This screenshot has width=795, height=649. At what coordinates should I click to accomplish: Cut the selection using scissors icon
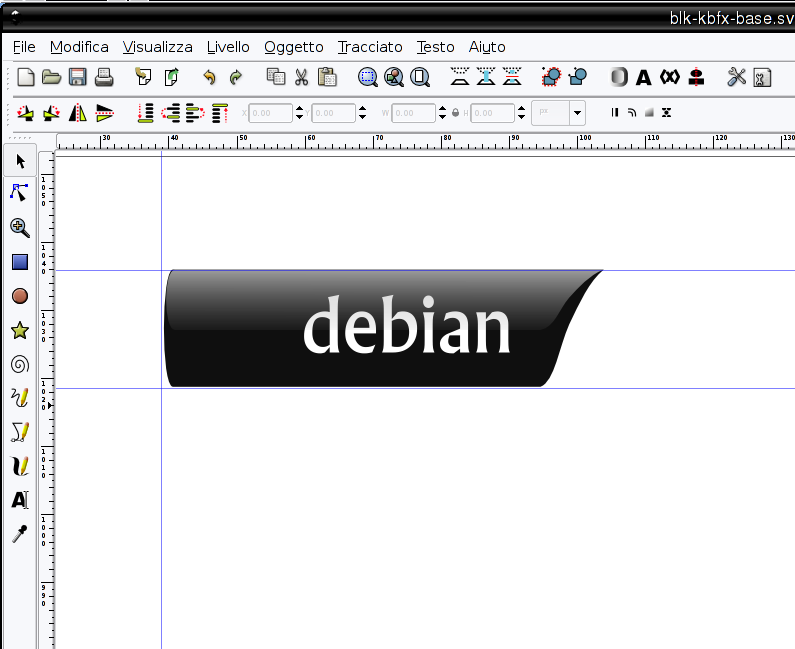(302, 77)
